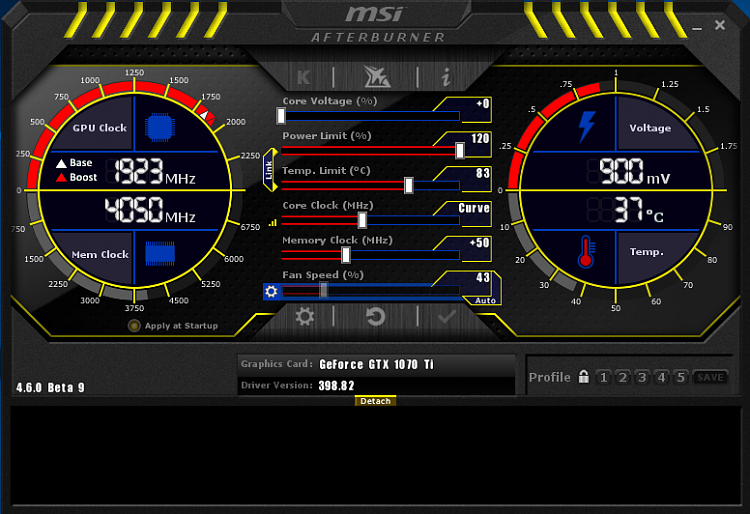This screenshot has height=514, width=750.
Task: Click the Memory Clock slider handle
Action: (346, 255)
